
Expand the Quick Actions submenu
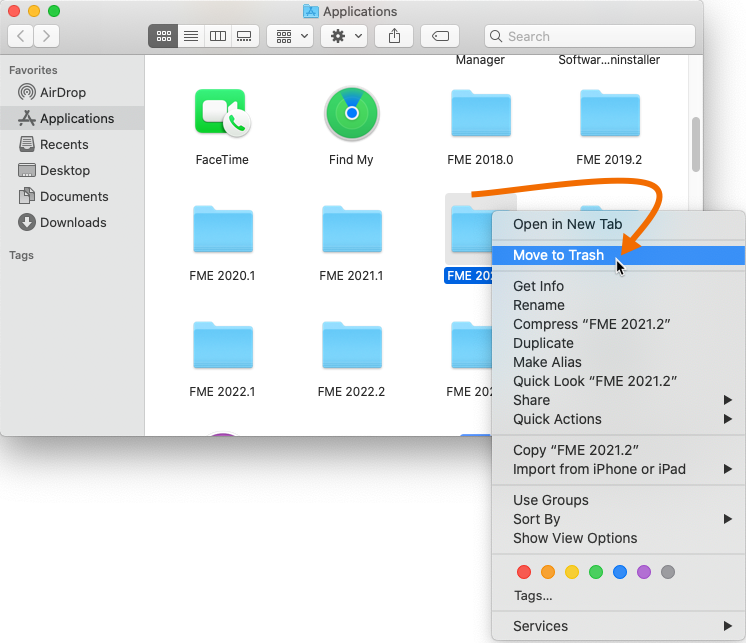(x=618, y=419)
